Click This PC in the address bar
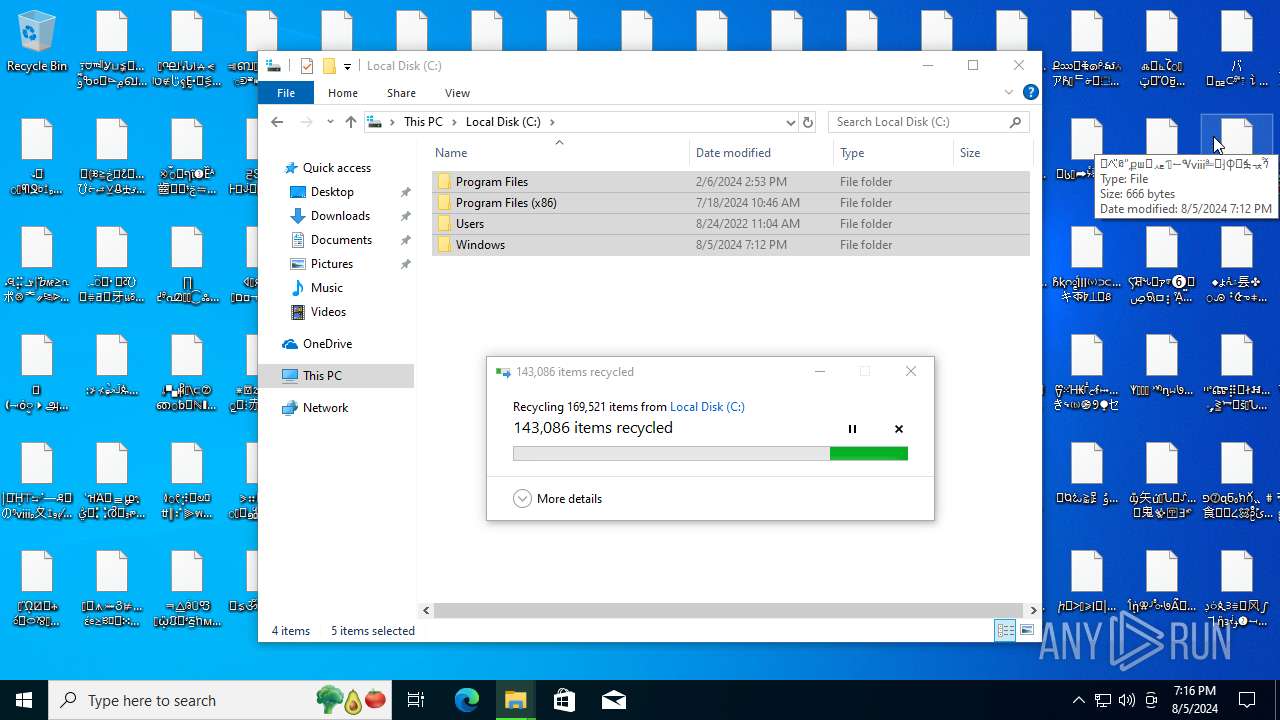This screenshot has width=1280, height=720. [423, 122]
